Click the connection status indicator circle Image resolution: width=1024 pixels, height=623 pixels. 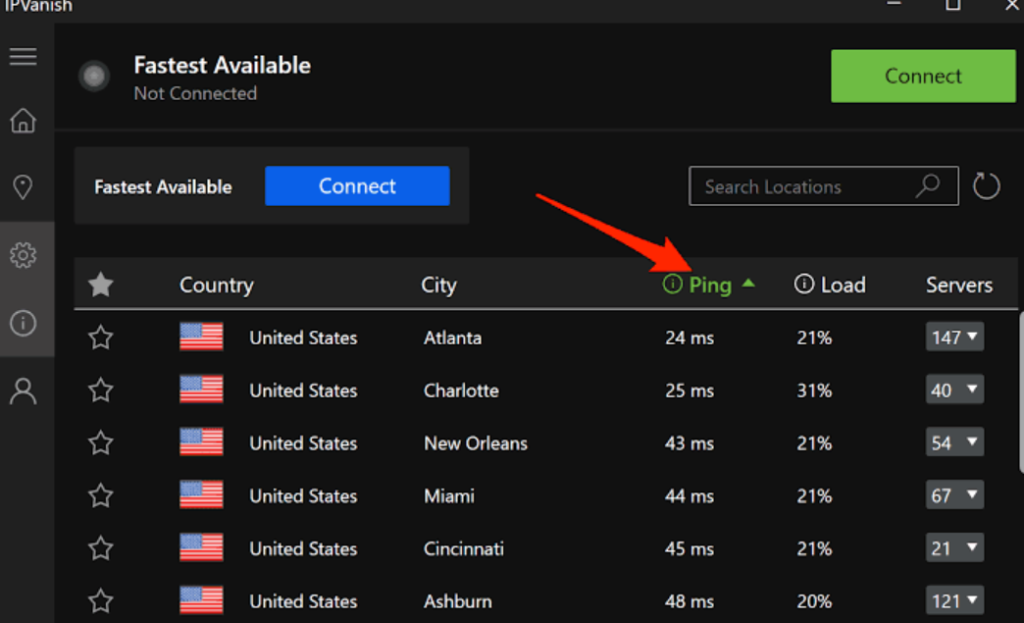click(95, 76)
